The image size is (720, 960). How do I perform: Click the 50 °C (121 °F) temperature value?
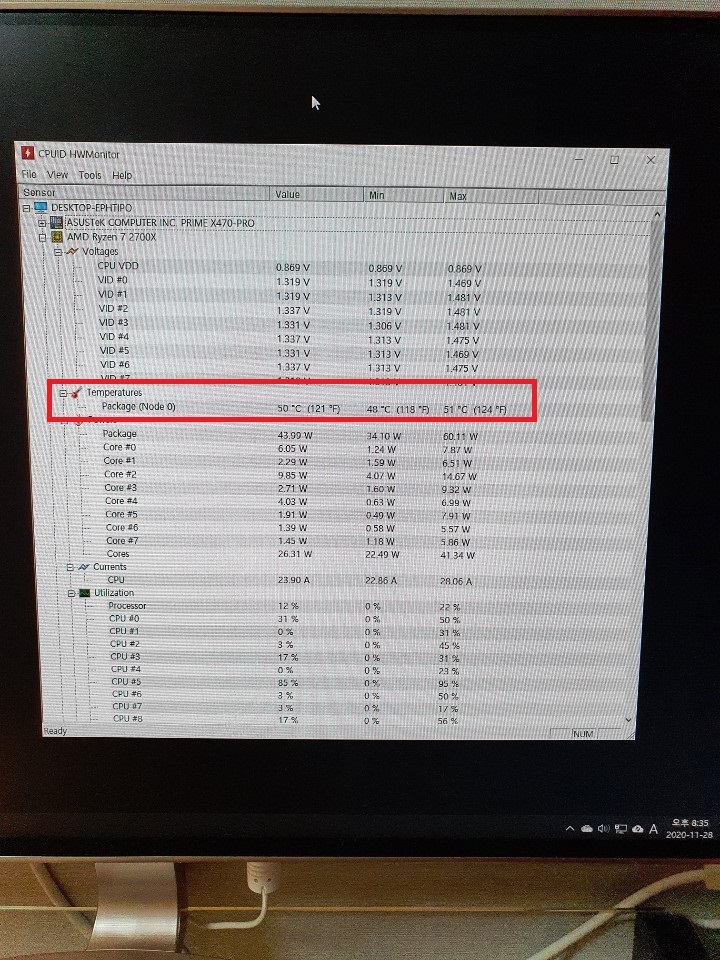click(x=309, y=408)
